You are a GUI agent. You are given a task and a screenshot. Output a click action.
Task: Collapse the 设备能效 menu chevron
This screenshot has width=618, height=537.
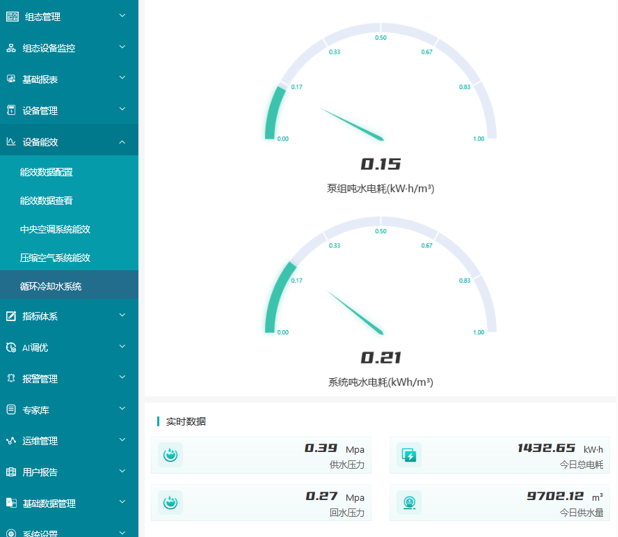point(122,142)
